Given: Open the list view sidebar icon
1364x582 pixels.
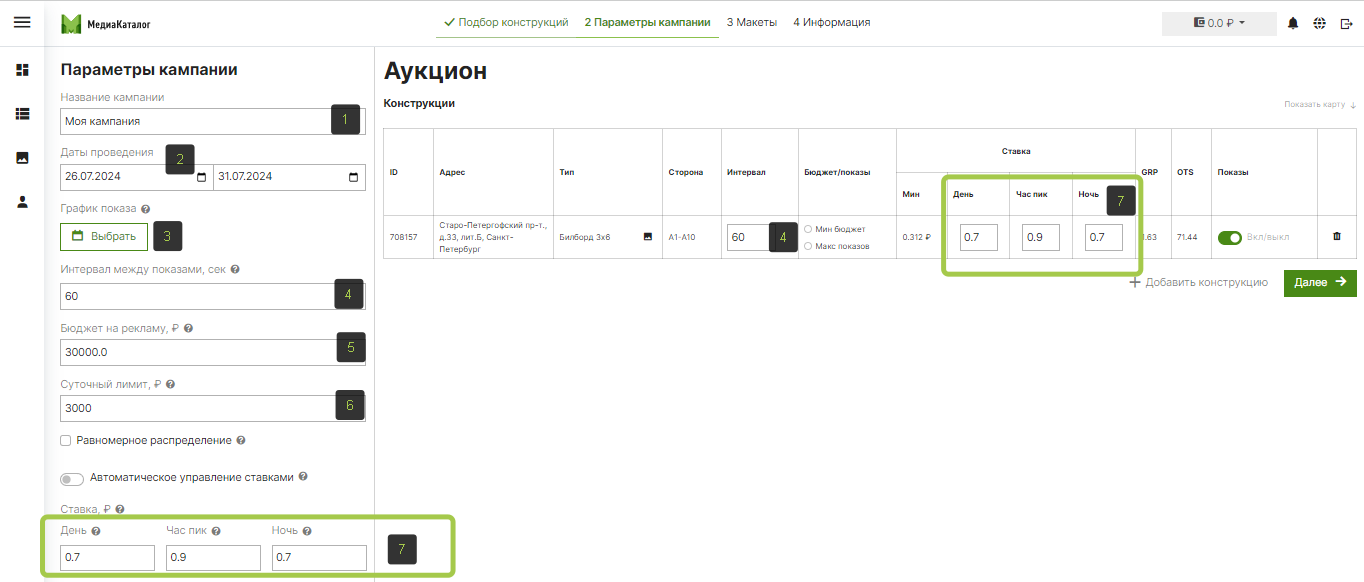Looking at the screenshot, I should (22, 114).
